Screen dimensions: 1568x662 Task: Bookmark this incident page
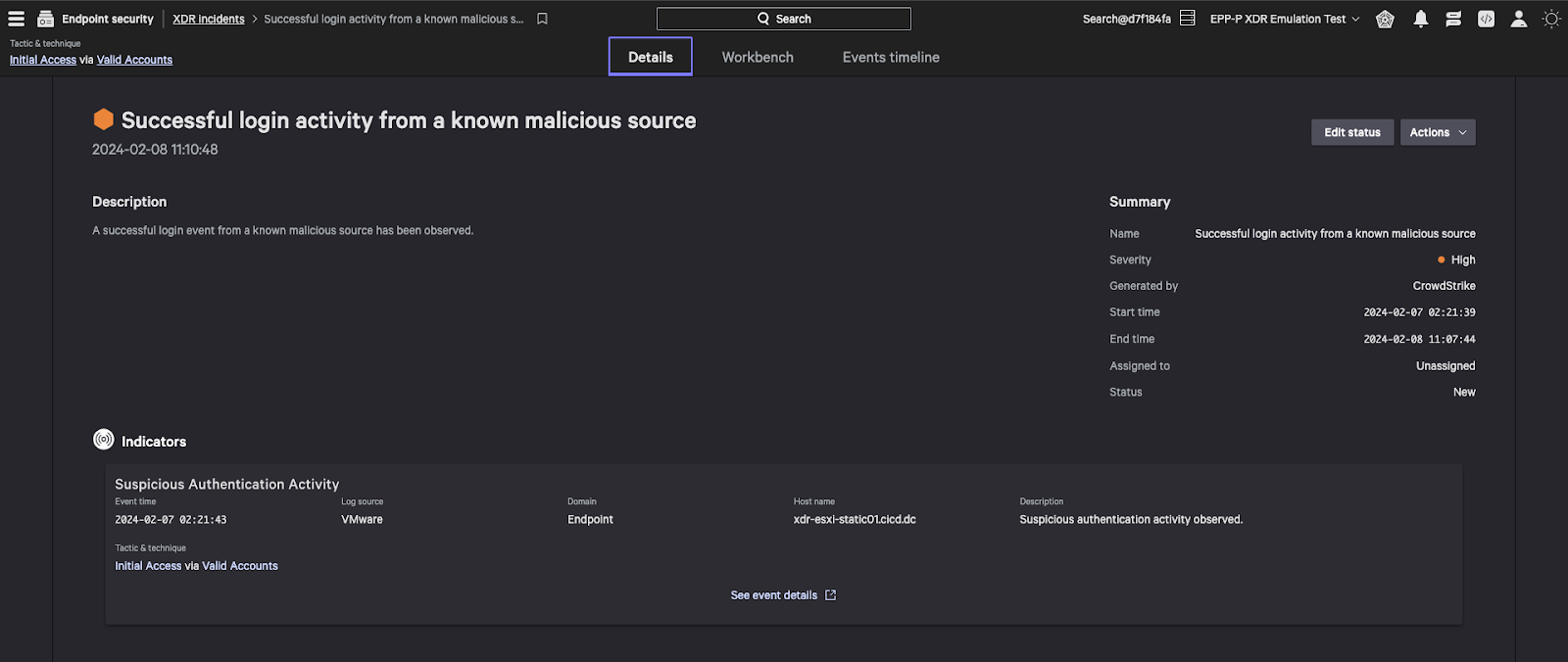coord(542,19)
